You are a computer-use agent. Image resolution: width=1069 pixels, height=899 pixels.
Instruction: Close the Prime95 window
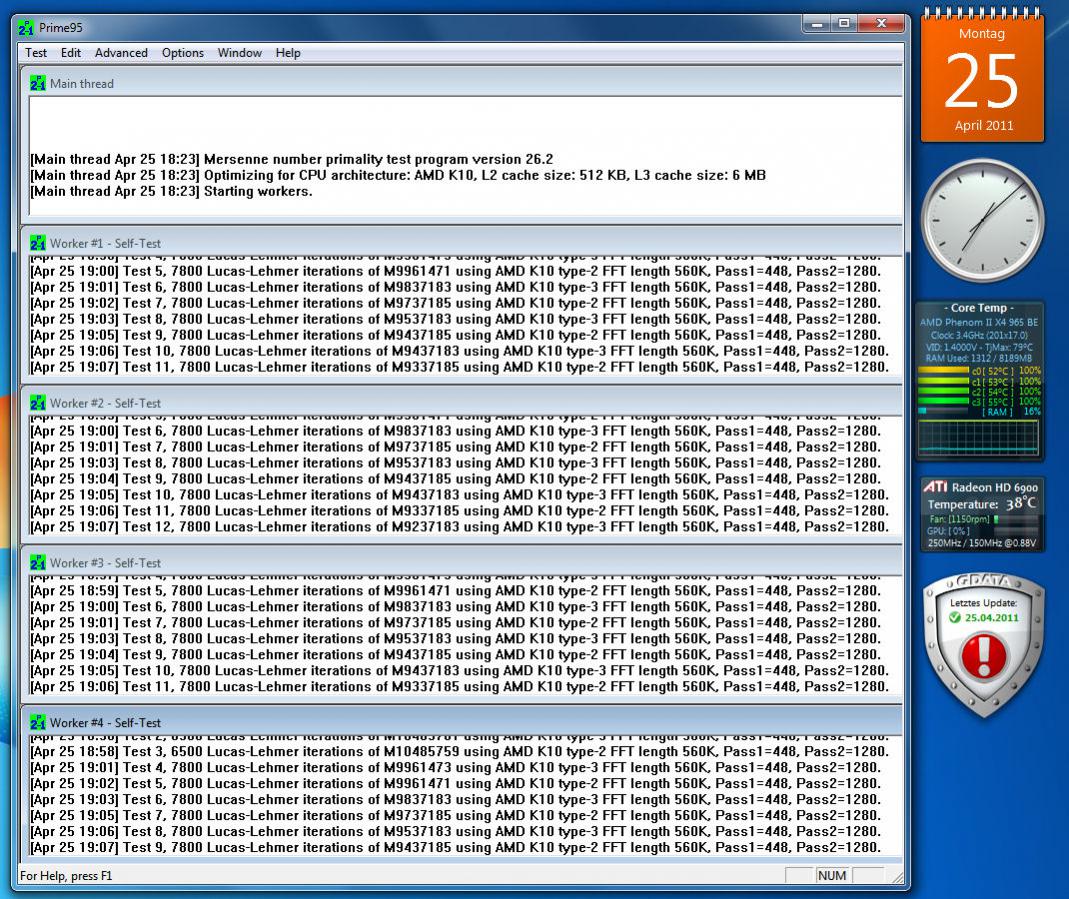pyautogui.click(x=881, y=24)
